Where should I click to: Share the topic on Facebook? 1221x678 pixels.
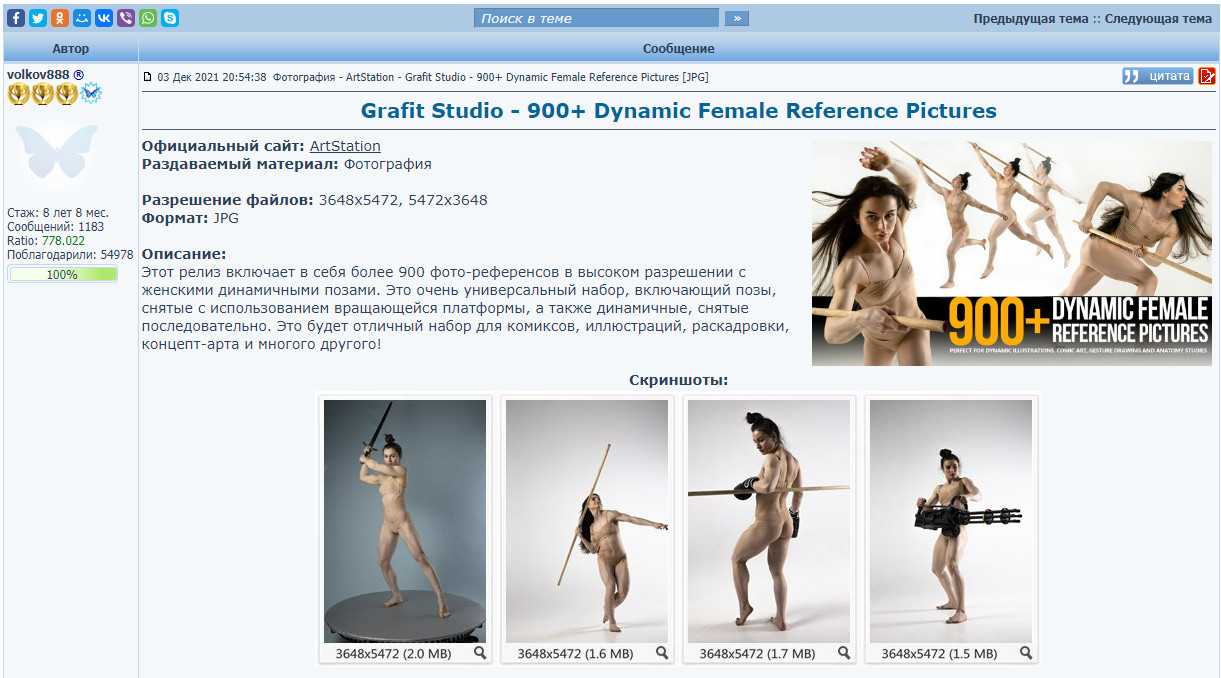(16, 18)
